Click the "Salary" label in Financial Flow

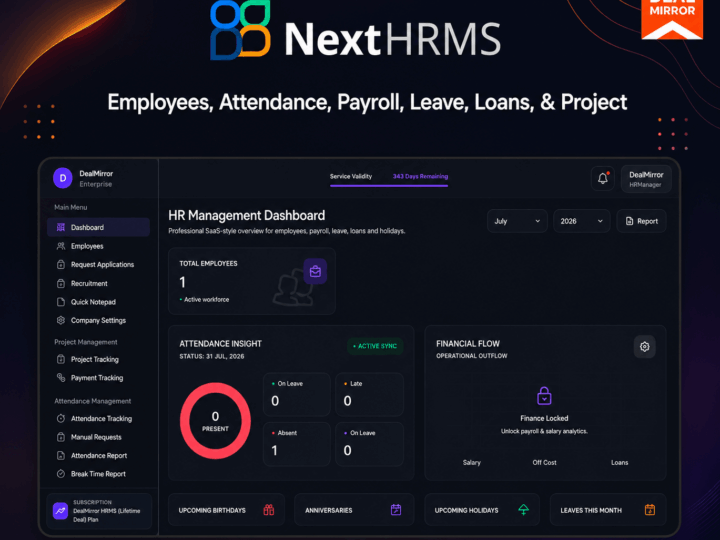[472, 462]
